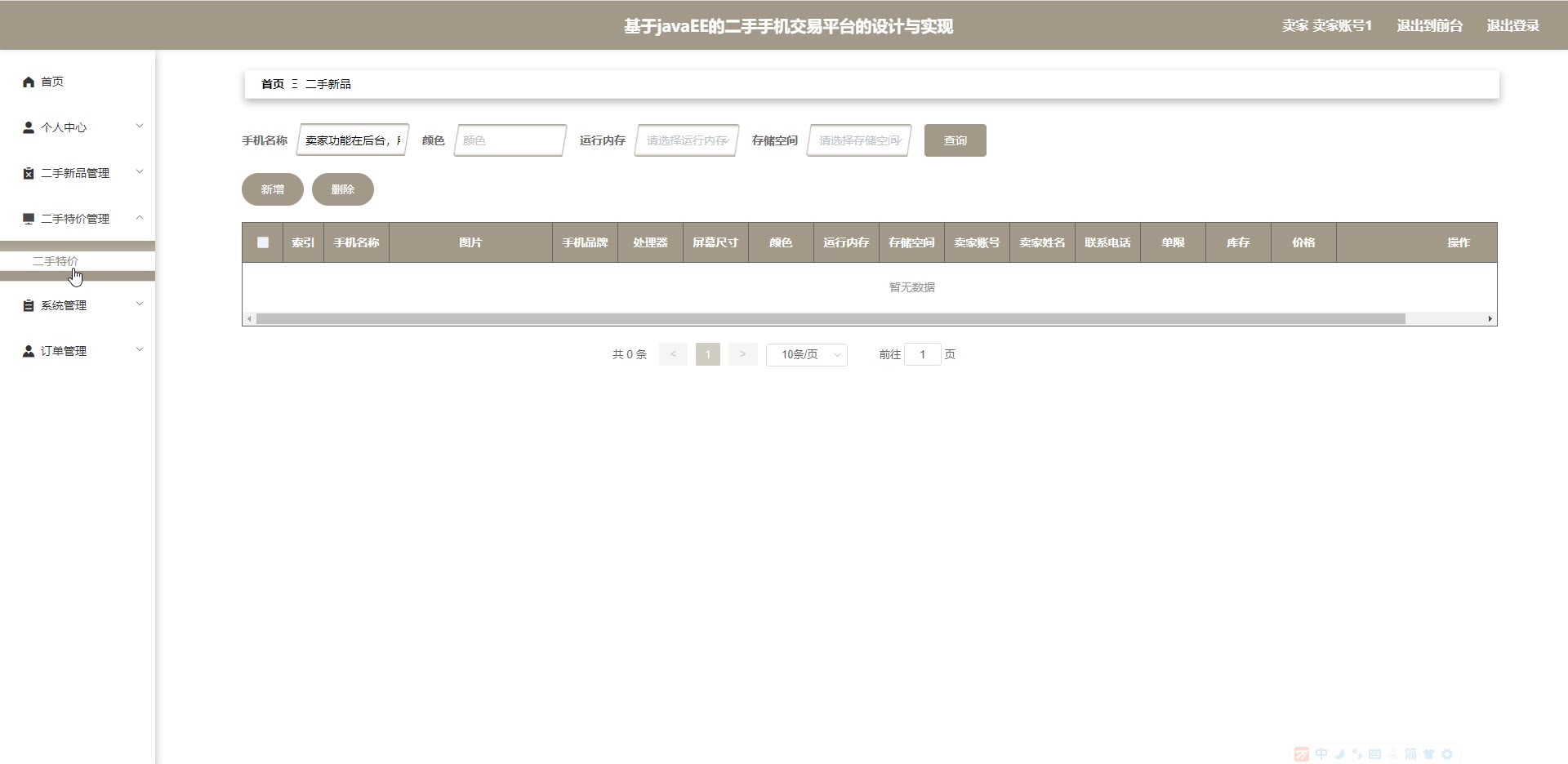Click the 操作 column header
The width and height of the screenshot is (1568, 764).
[1417, 242]
